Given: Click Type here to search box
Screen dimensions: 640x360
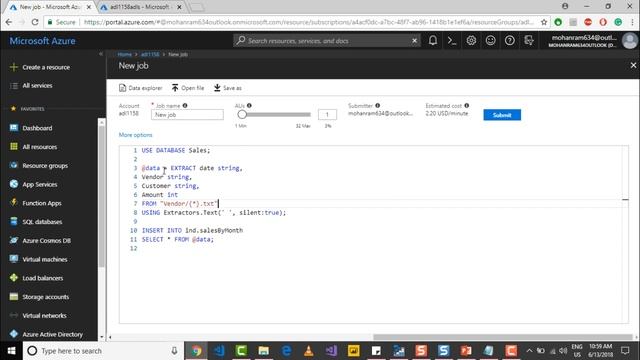Looking at the screenshot, I should pos(102,351).
